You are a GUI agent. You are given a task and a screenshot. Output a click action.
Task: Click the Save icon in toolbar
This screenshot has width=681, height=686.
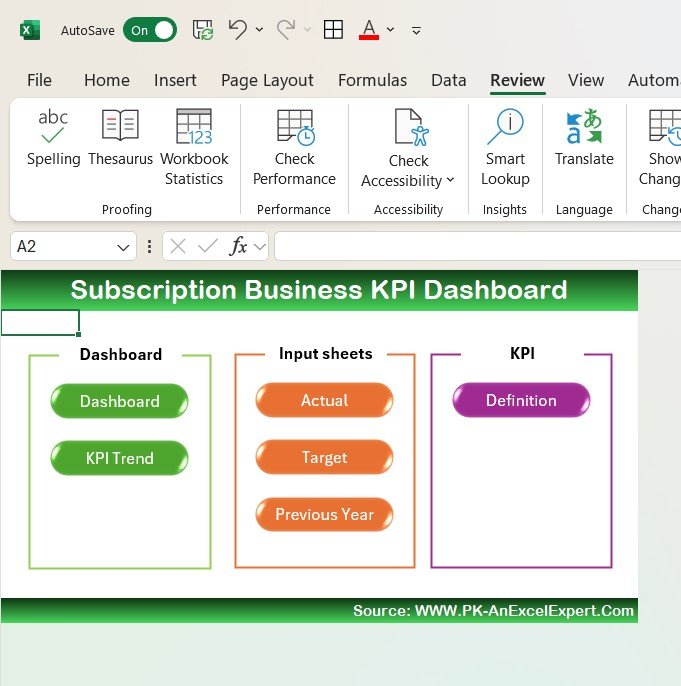203,30
